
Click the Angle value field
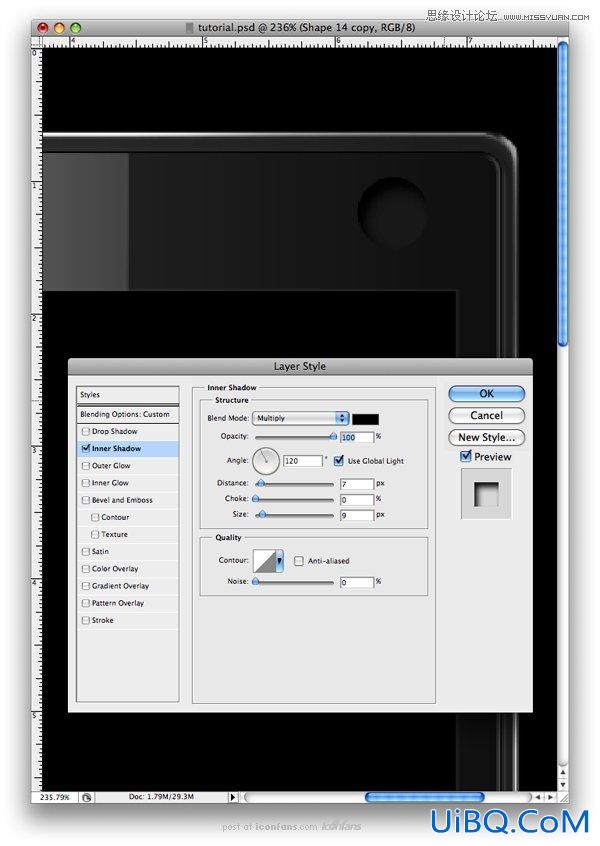click(303, 461)
